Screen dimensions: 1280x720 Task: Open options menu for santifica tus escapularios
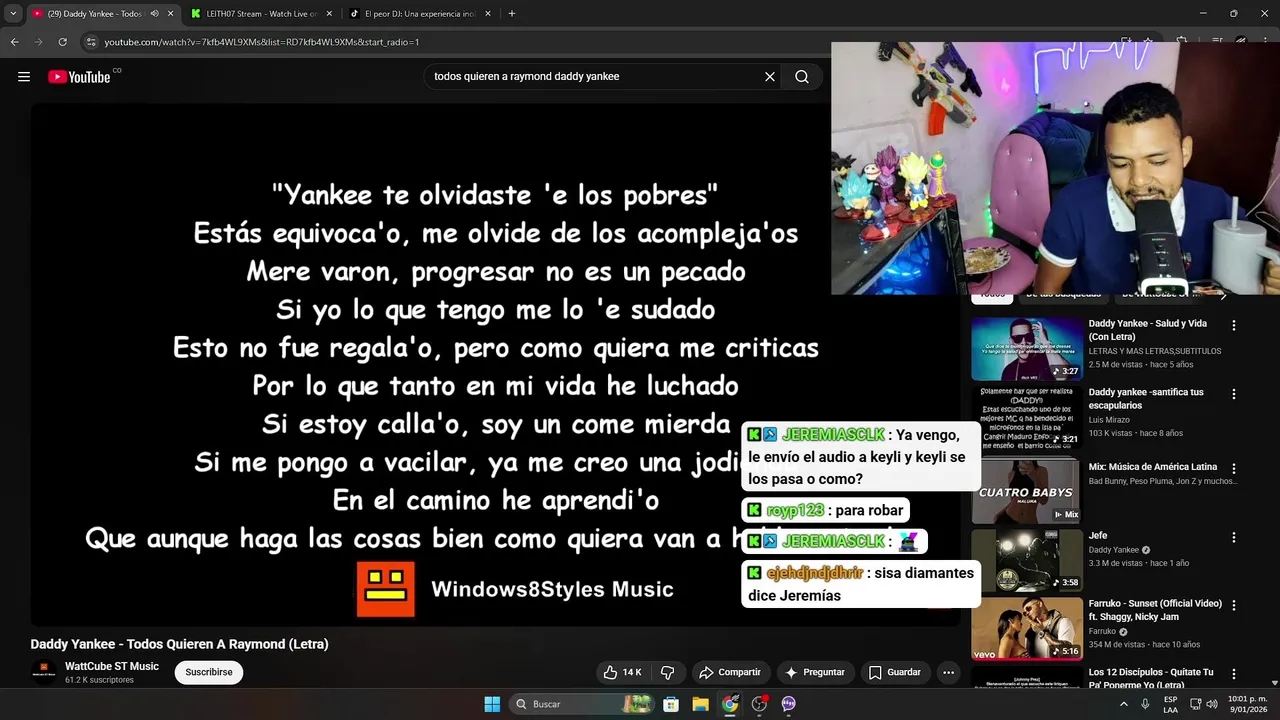(x=1234, y=394)
